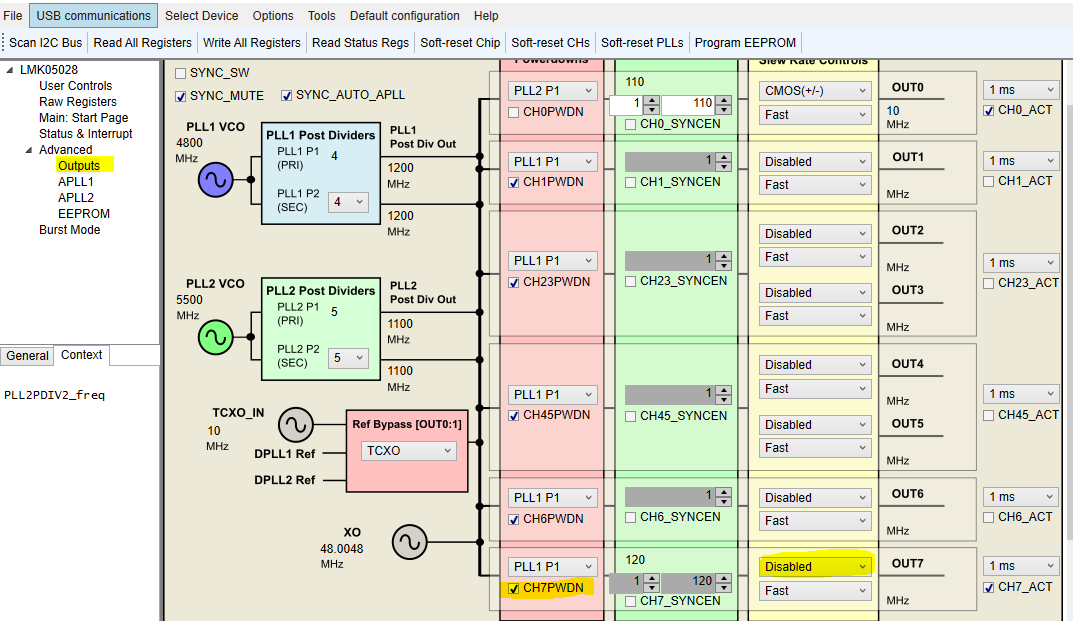This screenshot has width=1073, height=621.
Task: Click Program EEPROM button
Action: [745, 42]
